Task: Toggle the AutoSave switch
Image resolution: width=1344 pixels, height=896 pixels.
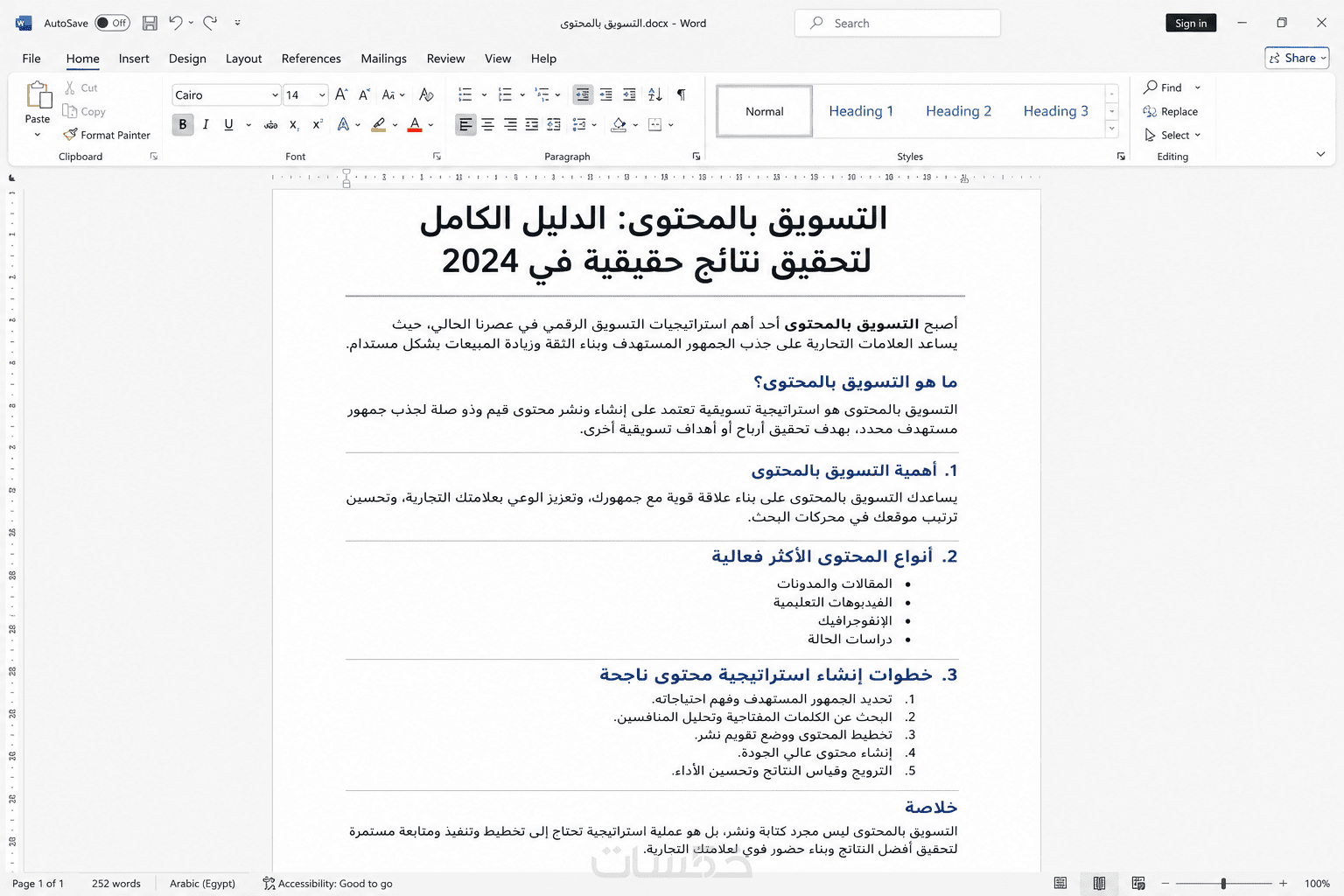Action: tap(112, 23)
